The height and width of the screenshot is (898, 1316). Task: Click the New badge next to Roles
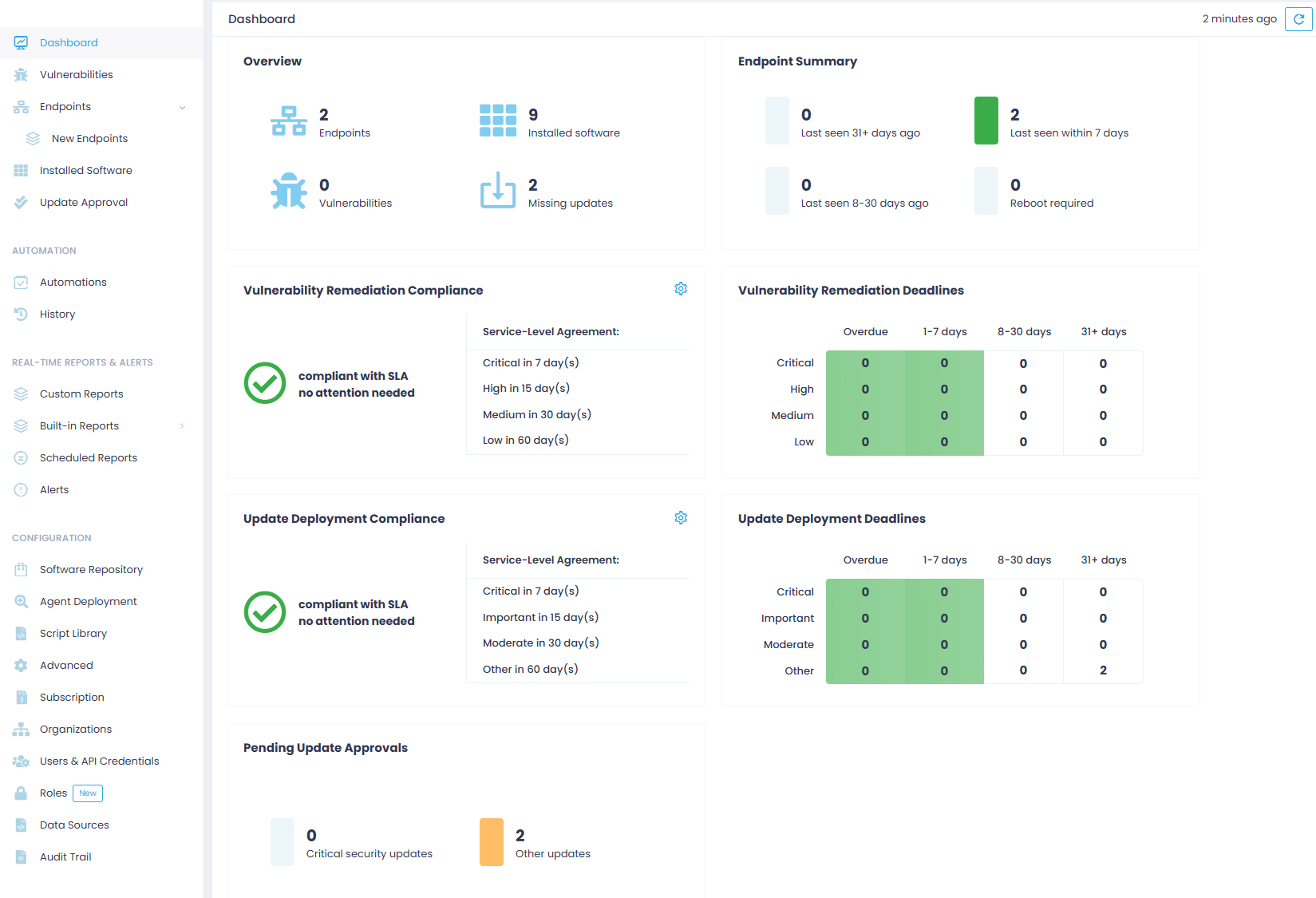(x=88, y=793)
